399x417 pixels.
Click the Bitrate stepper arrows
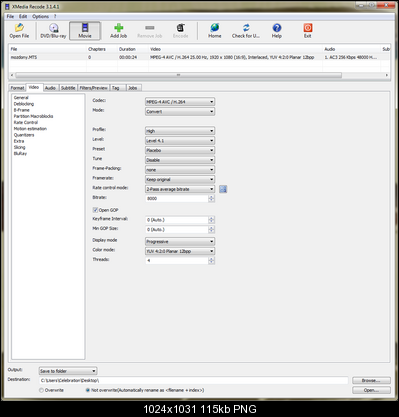coord(211,198)
